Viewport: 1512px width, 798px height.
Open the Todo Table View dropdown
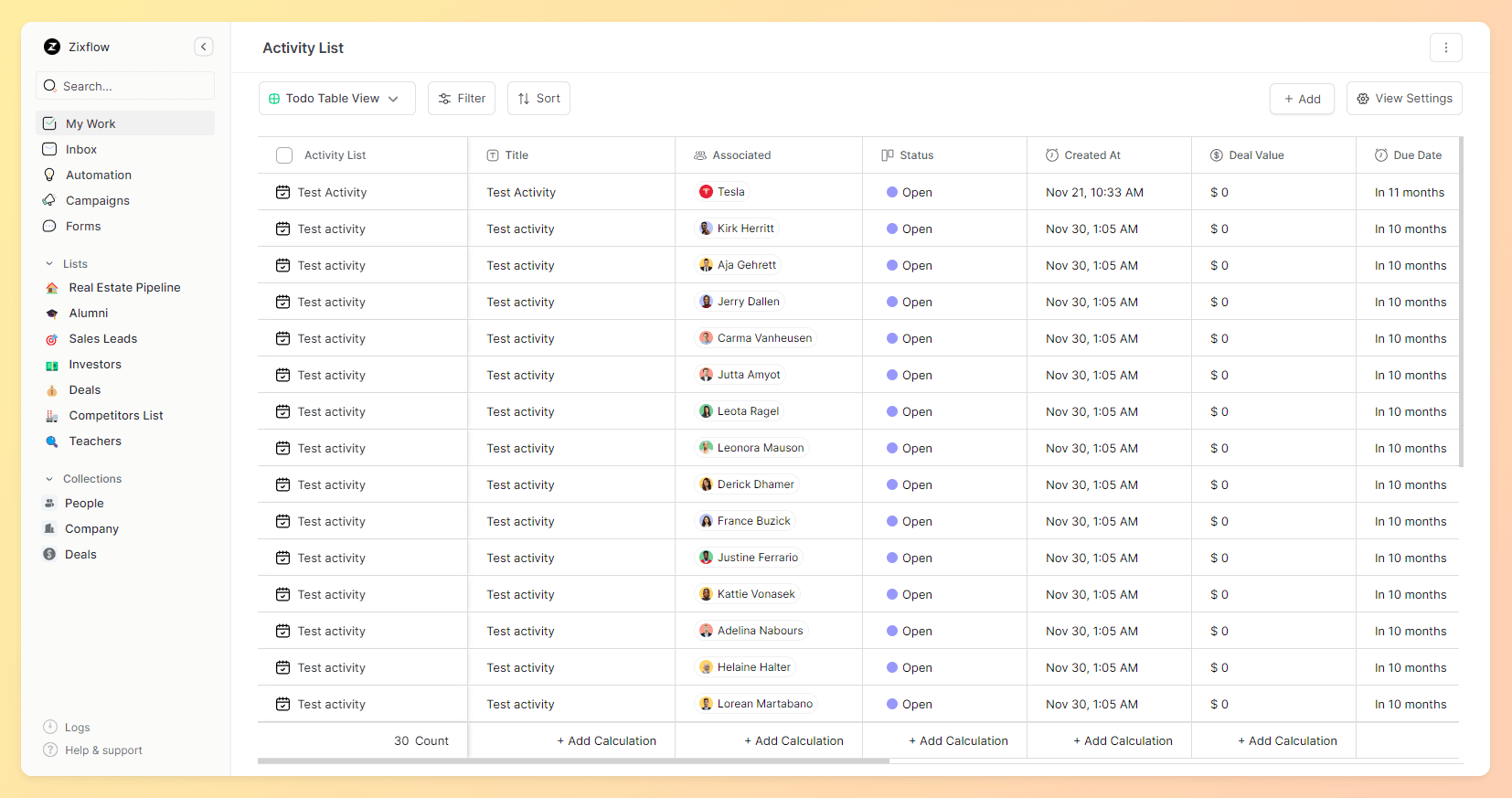(x=336, y=99)
